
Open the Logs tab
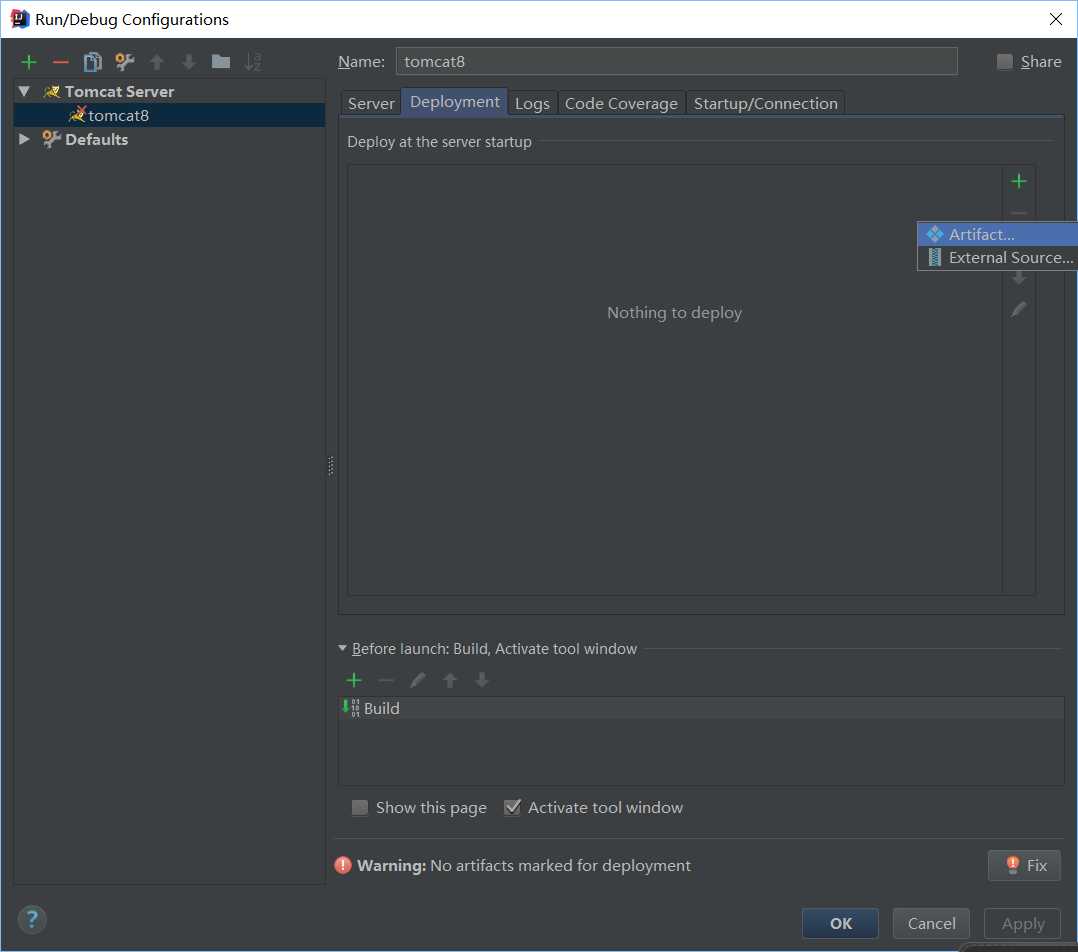[x=532, y=104]
